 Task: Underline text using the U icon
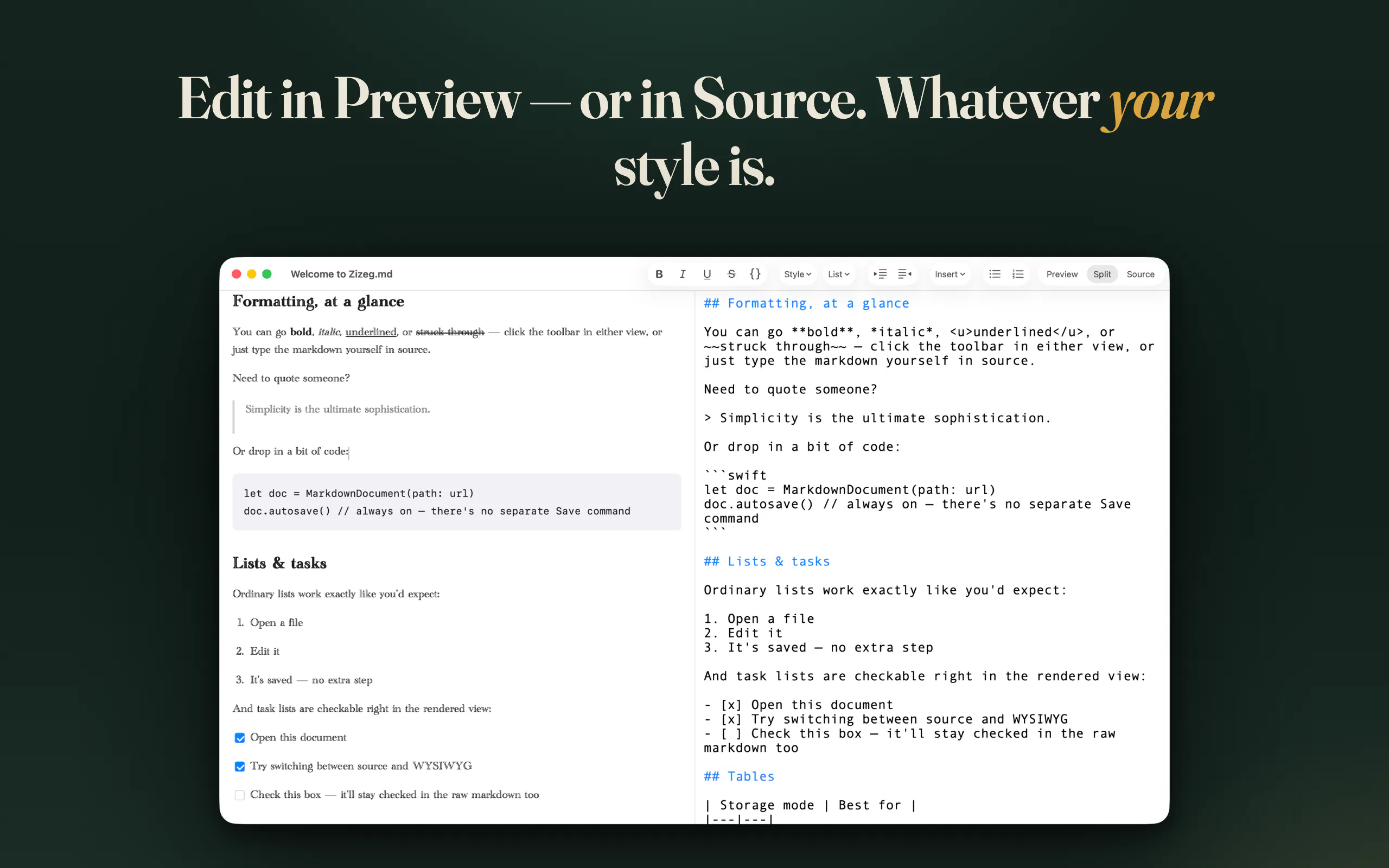(707, 275)
